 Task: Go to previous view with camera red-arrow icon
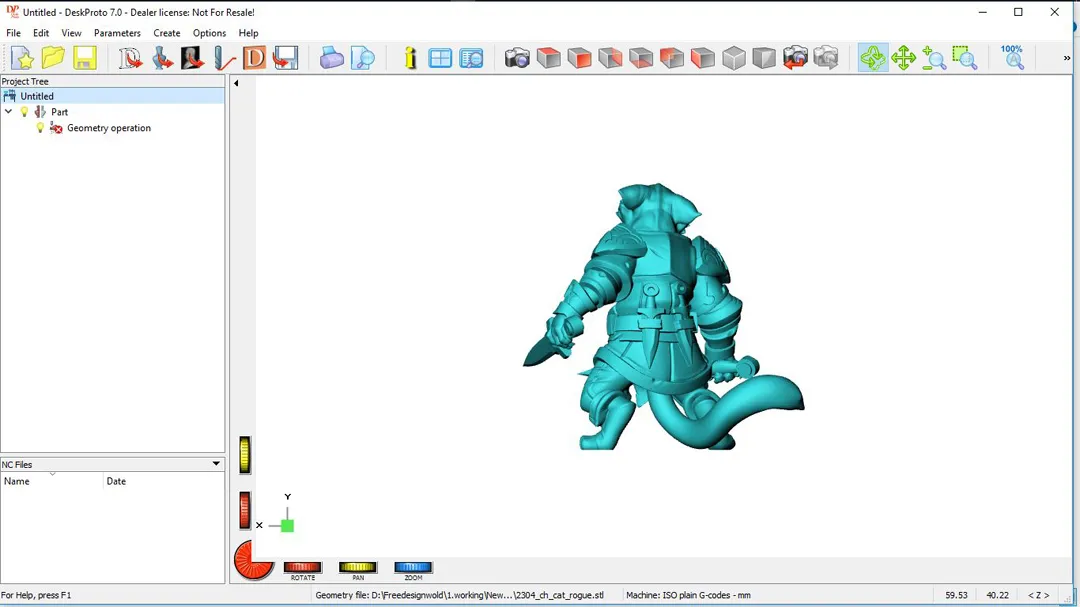point(795,58)
